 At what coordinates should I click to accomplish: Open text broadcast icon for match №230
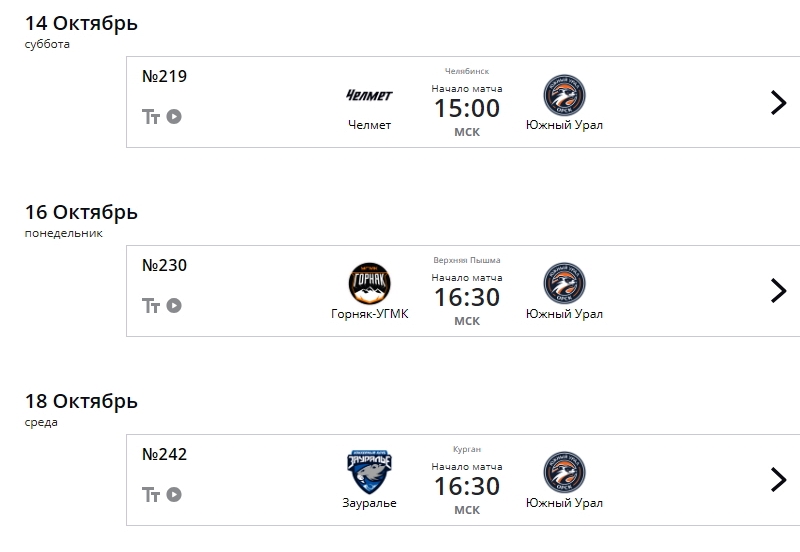point(152,306)
